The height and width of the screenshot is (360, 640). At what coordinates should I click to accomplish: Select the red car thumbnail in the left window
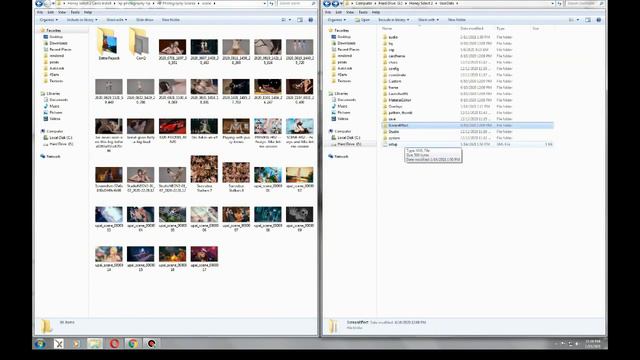[x=172, y=127]
